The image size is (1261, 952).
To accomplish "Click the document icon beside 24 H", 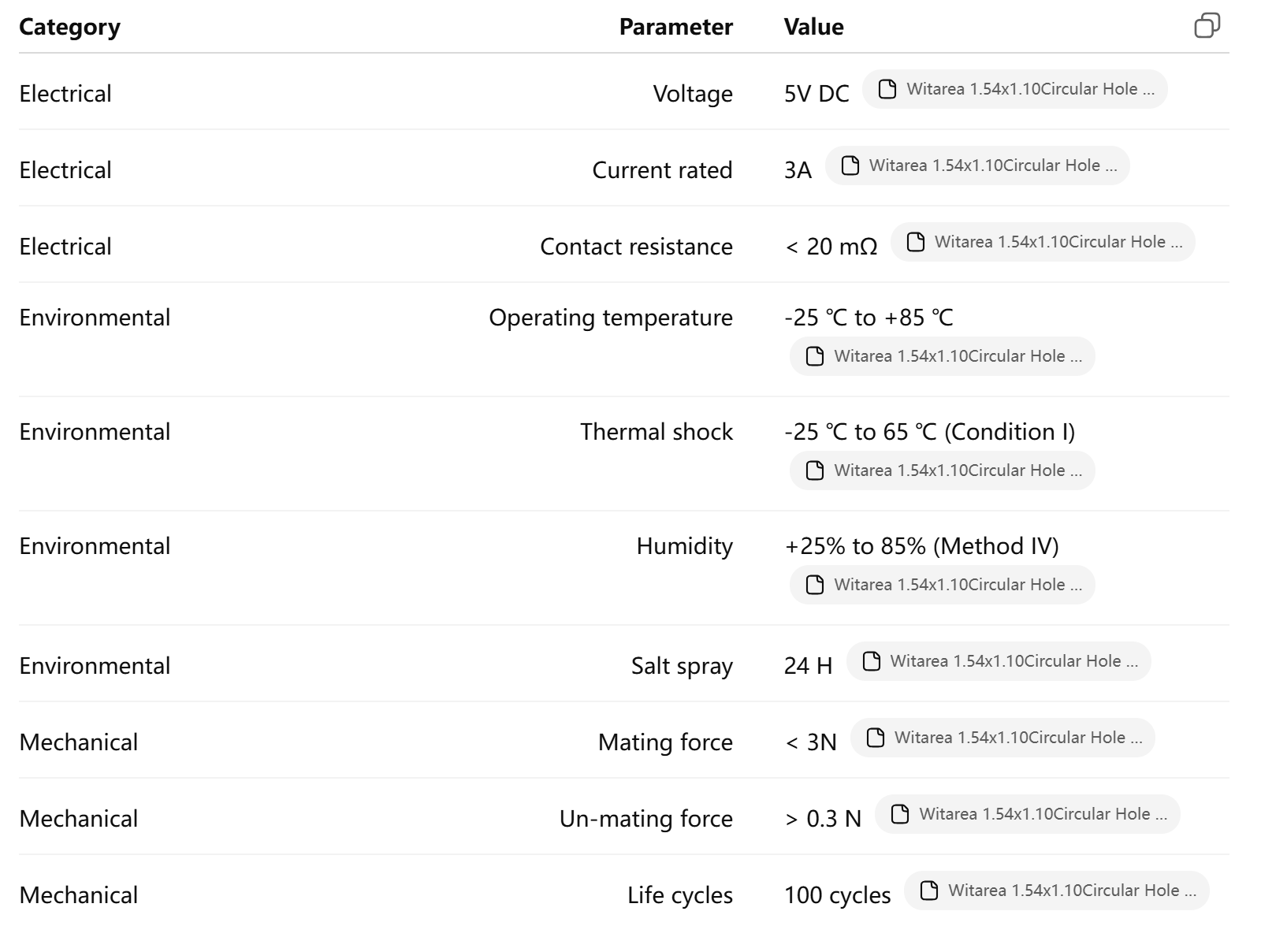I will coord(872,661).
